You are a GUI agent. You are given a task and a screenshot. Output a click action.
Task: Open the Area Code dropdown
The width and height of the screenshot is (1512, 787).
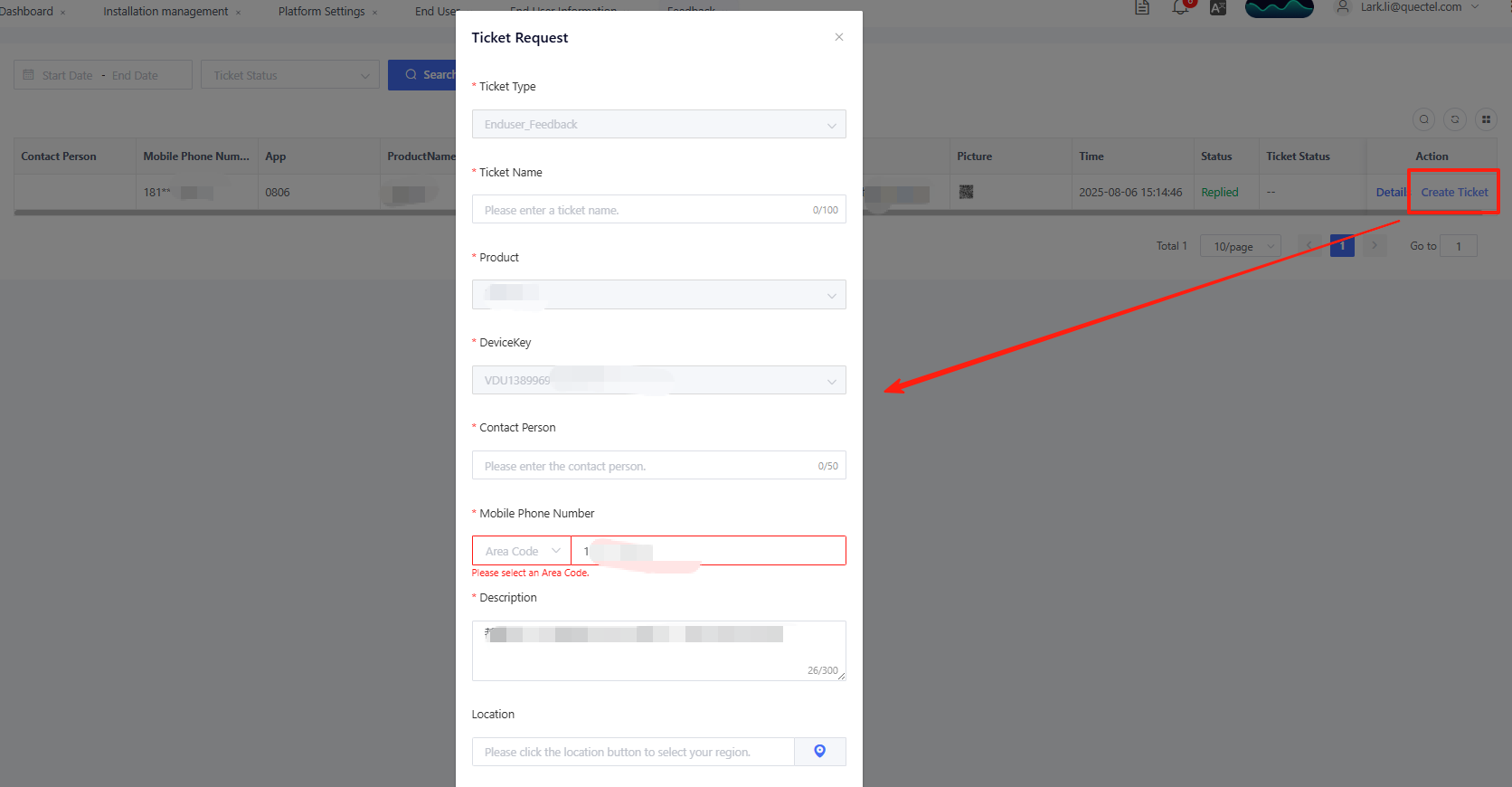522,551
